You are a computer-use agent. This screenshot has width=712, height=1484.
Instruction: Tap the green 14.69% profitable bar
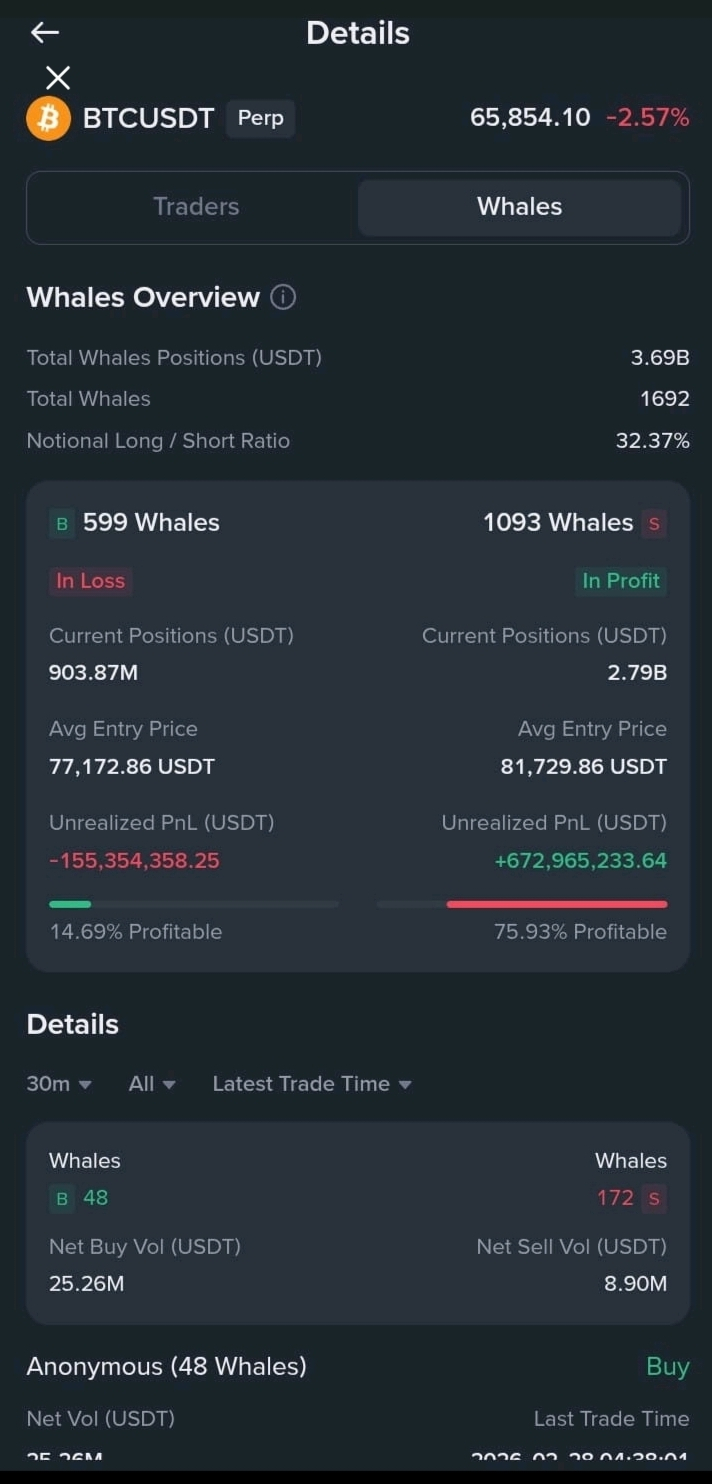70,904
